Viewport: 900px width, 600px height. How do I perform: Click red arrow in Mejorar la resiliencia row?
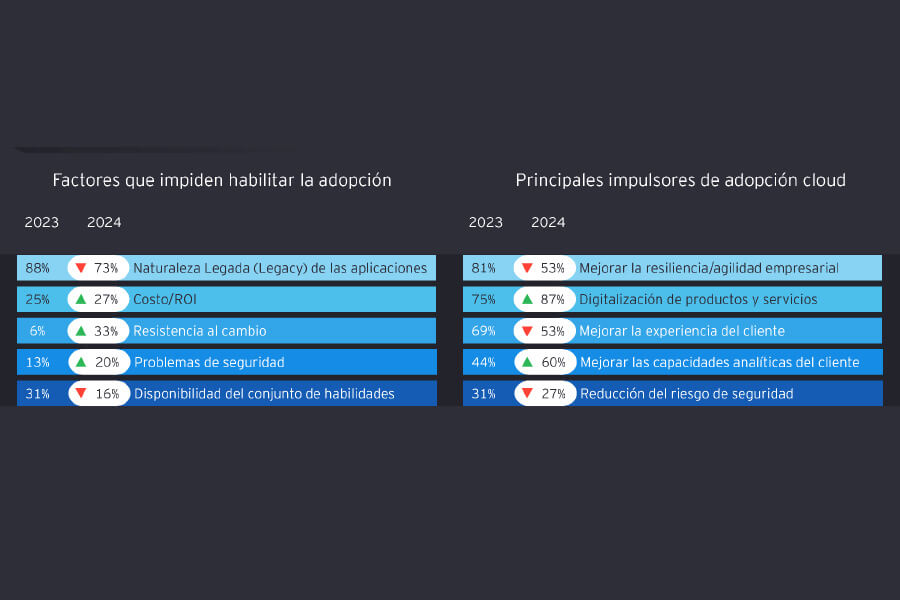[x=527, y=268]
